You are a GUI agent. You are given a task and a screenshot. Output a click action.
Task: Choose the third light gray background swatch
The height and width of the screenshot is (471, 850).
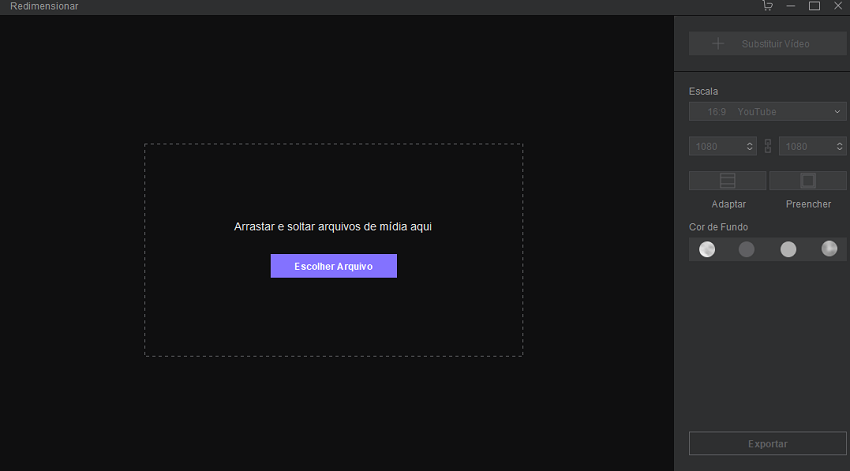click(788, 249)
